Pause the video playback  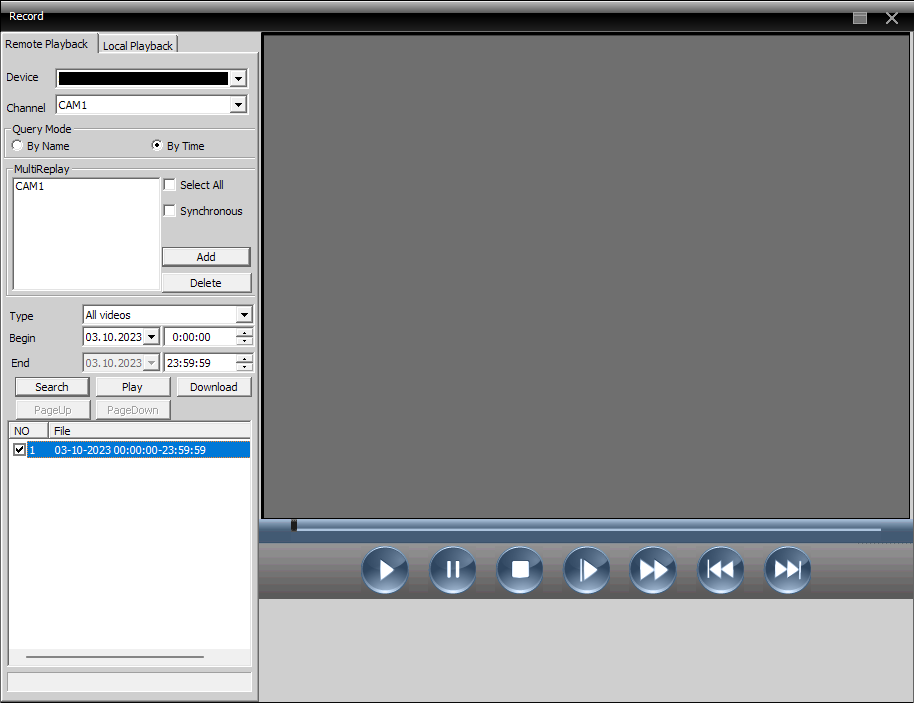point(453,570)
